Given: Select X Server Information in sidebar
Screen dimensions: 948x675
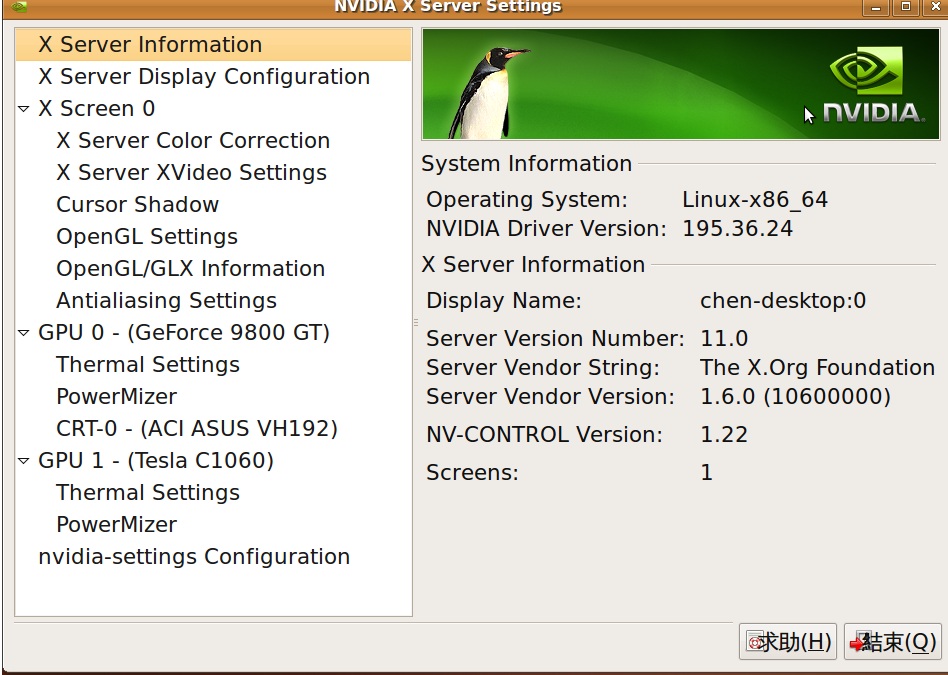Looking at the screenshot, I should point(213,45).
